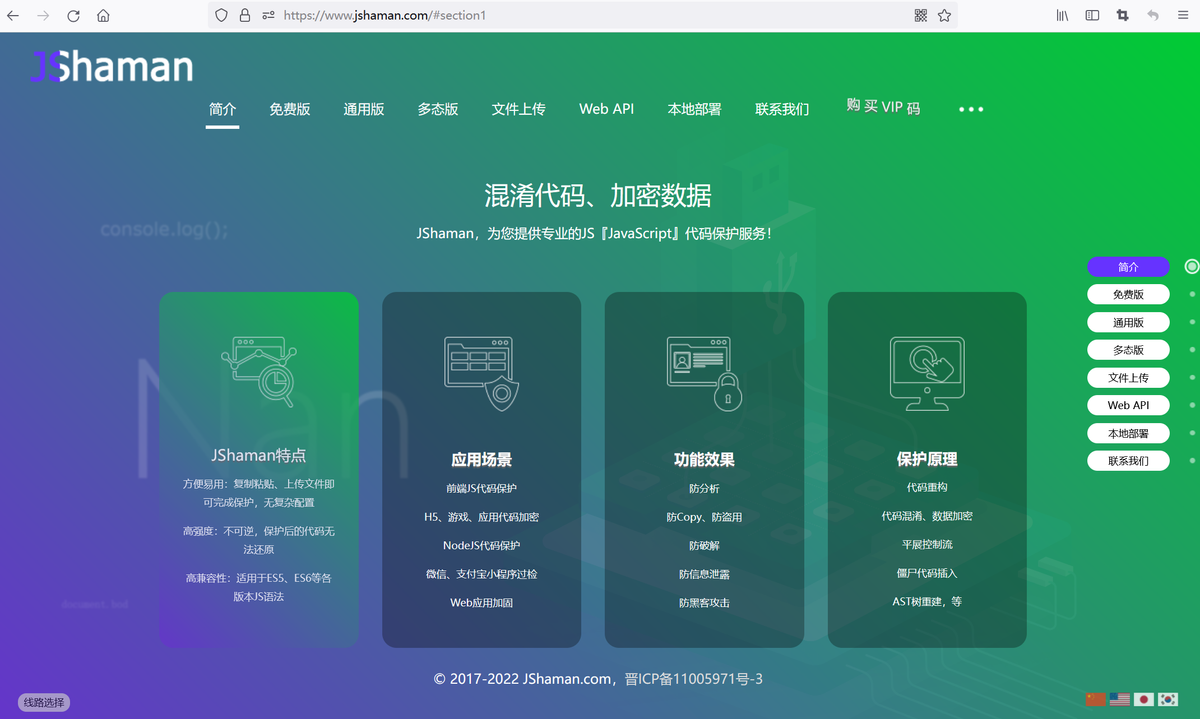Click the 免费版 pill in side navigation
The width and height of the screenshot is (1200, 719).
1128,295
